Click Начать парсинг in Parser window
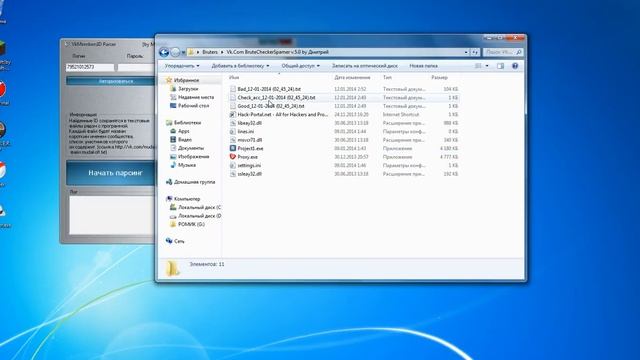This screenshot has height=360, width=640. pyautogui.click(x=111, y=173)
